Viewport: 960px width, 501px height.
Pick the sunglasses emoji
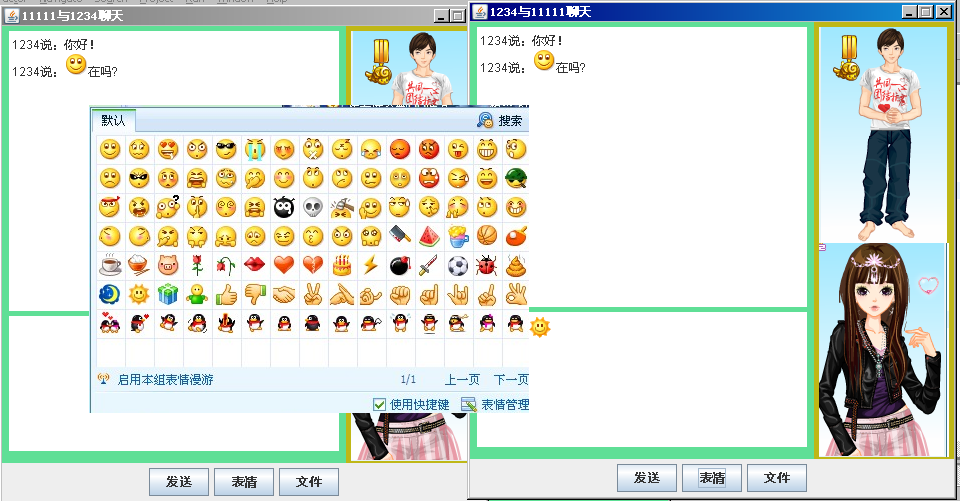226,149
